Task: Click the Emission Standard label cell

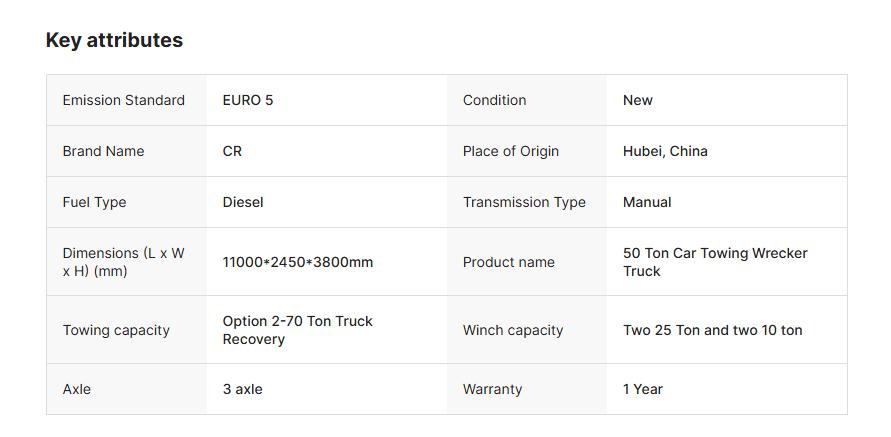Action: click(123, 100)
